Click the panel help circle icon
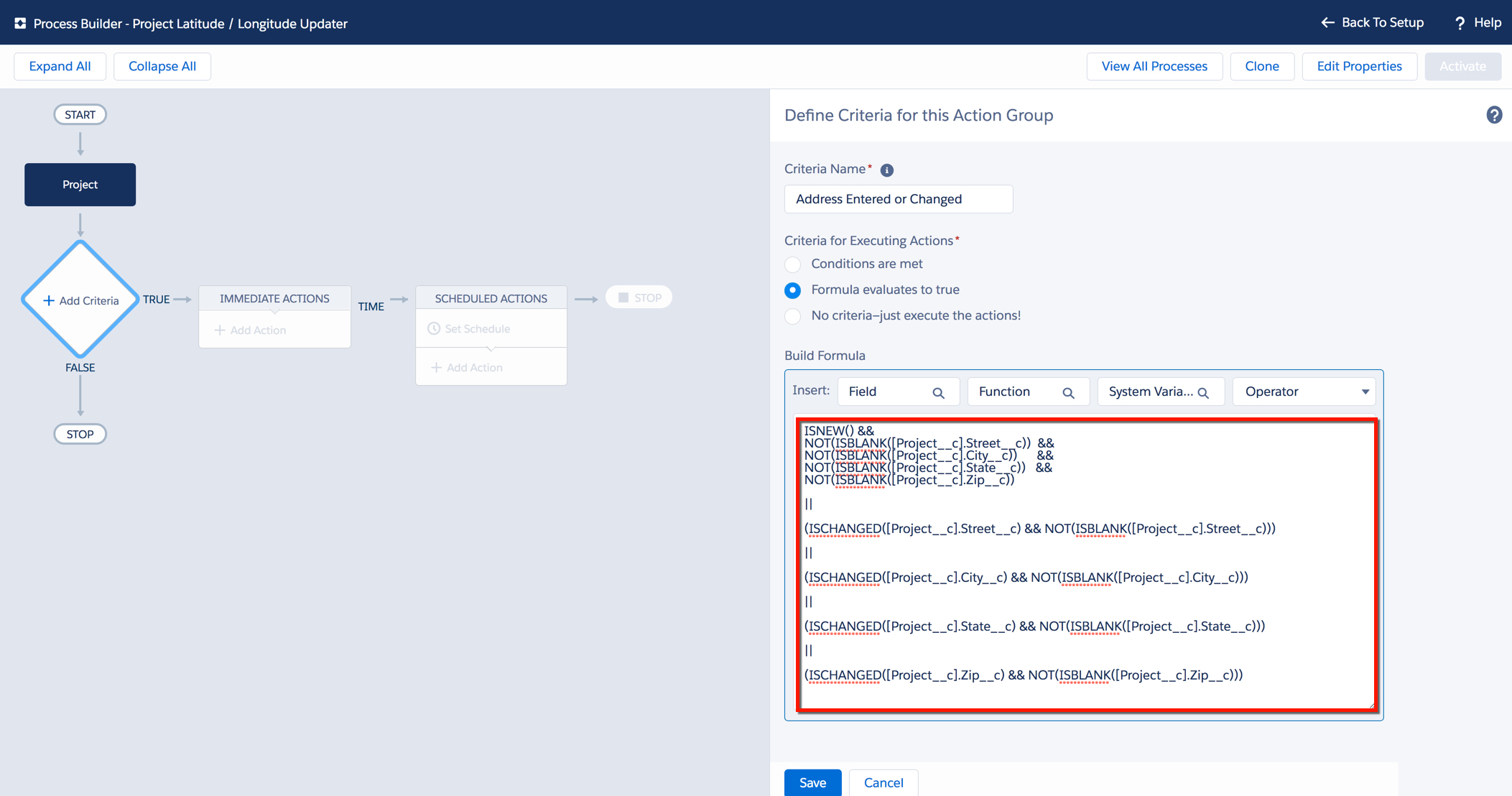Image resolution: width=1512 pixels, height=796 pixels. point(1494,115)
